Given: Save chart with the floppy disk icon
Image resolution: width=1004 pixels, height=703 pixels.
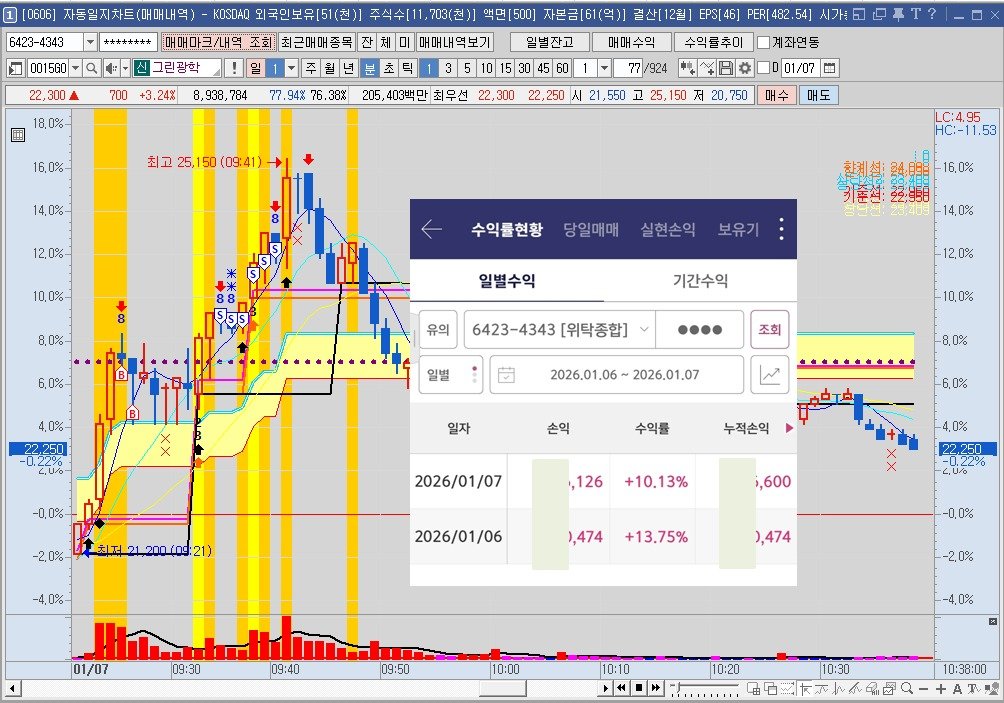Looking at the screenshot, I should click(726, 68).
